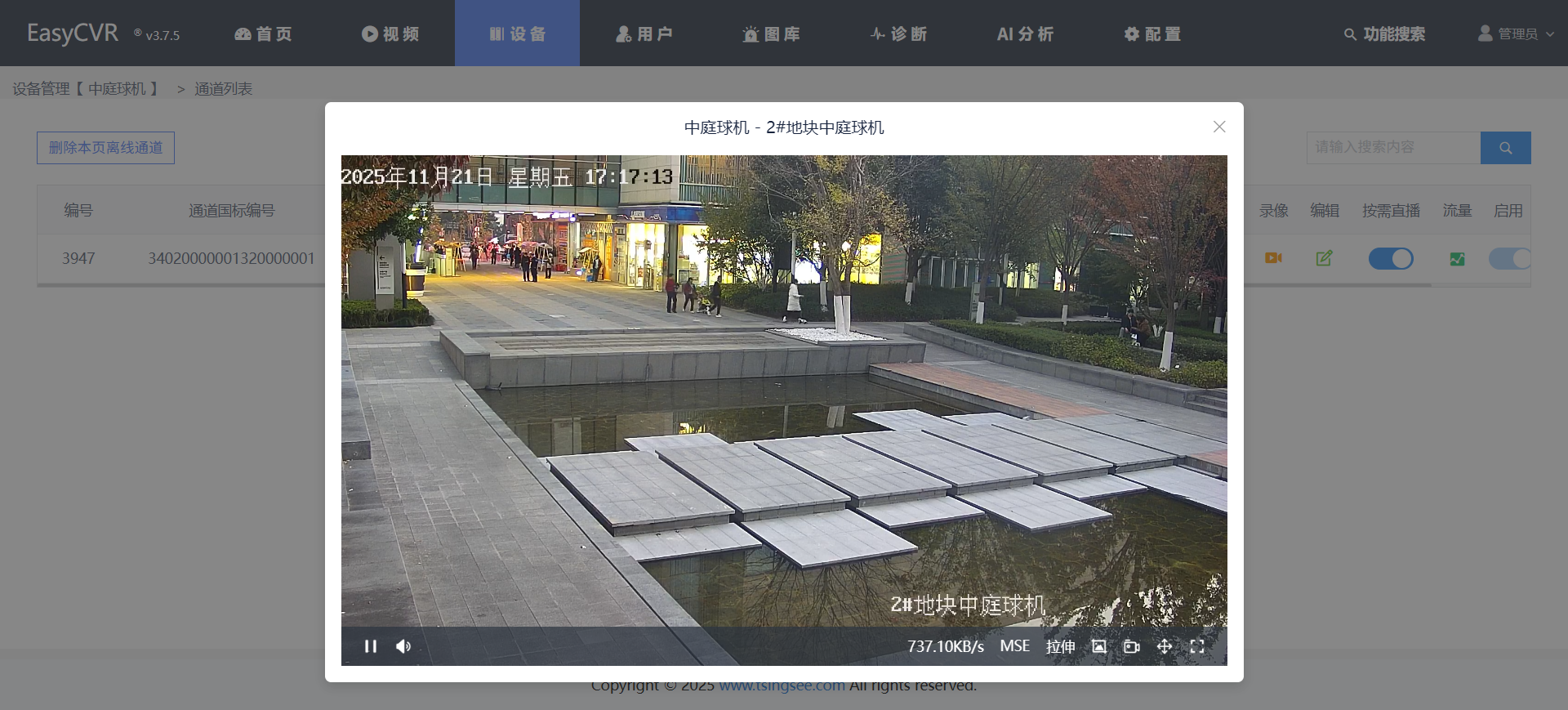Open the 首页 home tab

[263, 33]
